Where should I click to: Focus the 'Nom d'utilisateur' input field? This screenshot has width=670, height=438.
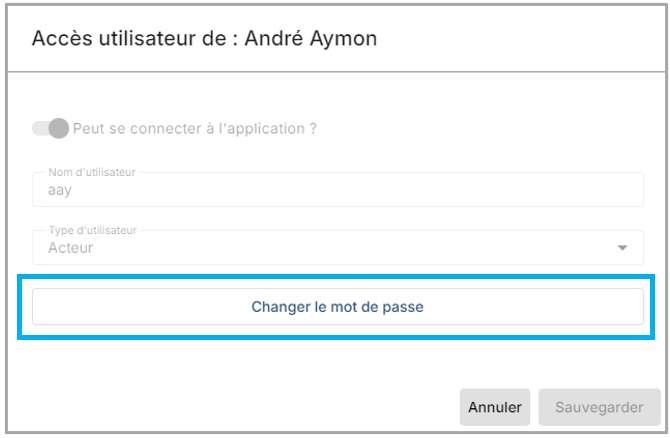coord(337,189)
